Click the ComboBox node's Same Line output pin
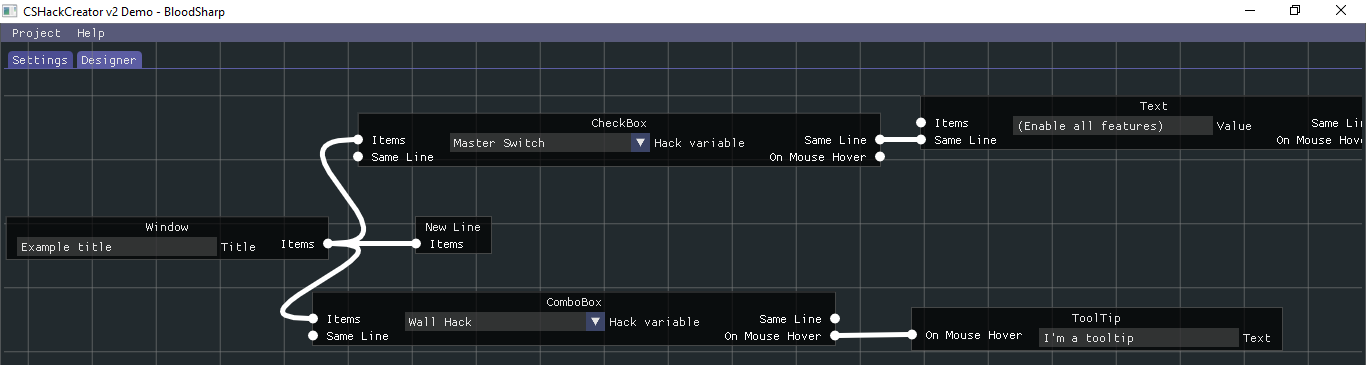This screenshot has height=365, width=1366. click(835, 319)
